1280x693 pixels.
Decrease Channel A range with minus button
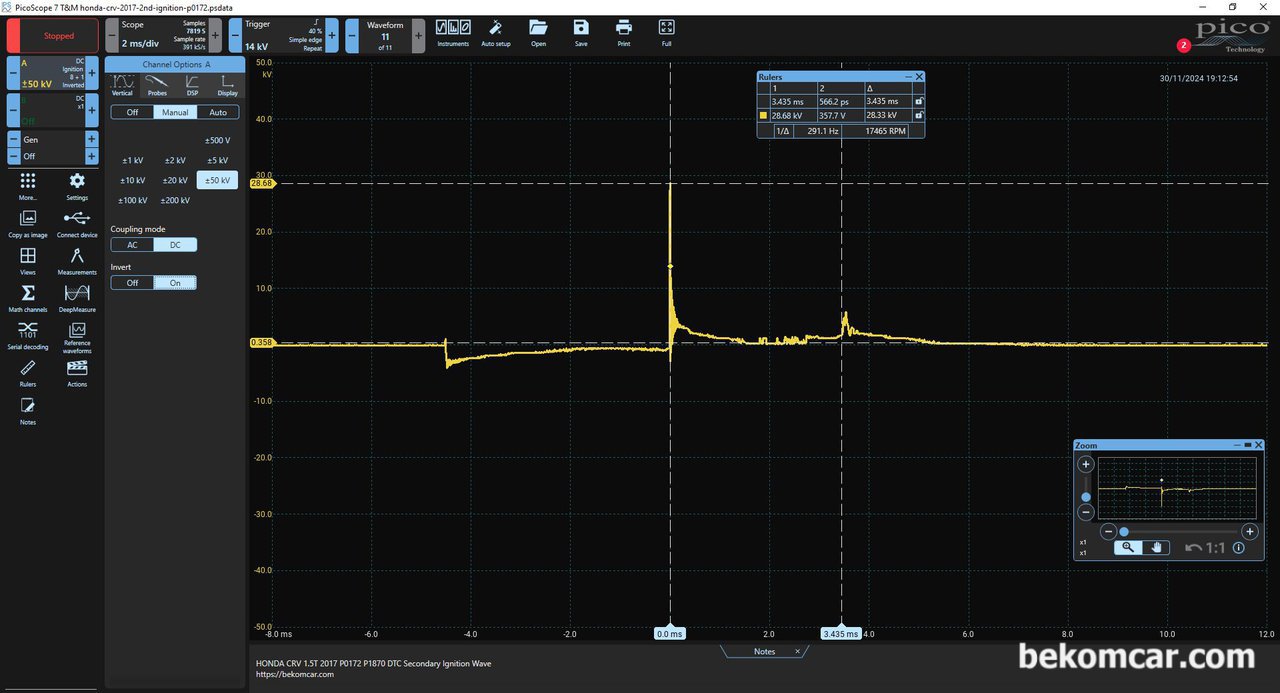[x=13, y=73]
